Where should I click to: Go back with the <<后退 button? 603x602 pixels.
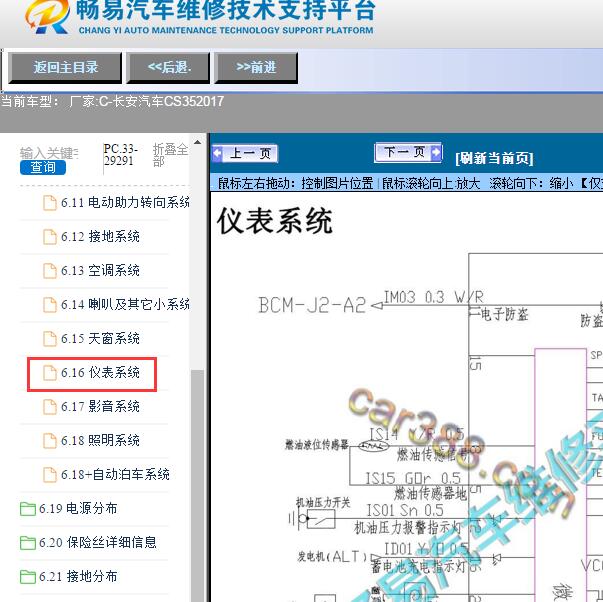point(168,68)
